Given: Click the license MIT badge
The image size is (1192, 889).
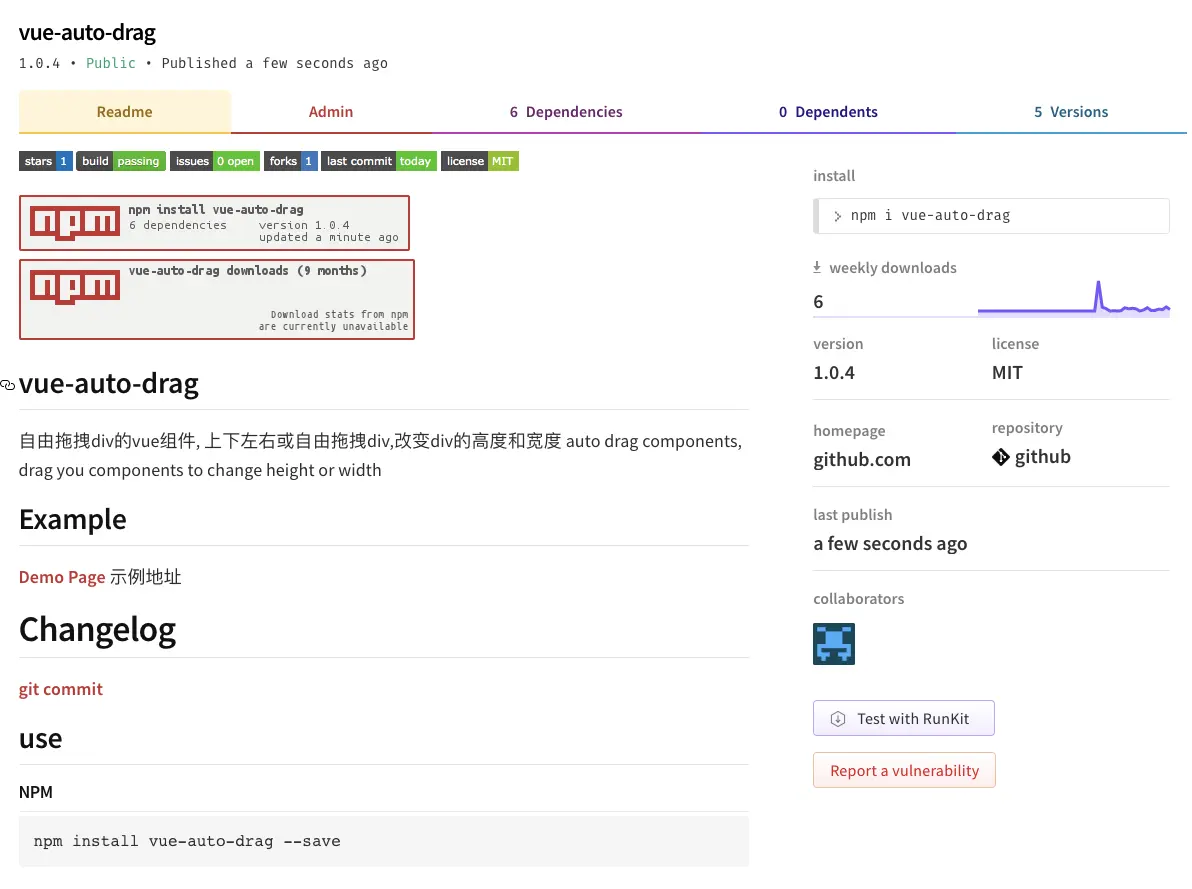Looking at the screenshot, I should pyautogui.click(x=480, y=161).
